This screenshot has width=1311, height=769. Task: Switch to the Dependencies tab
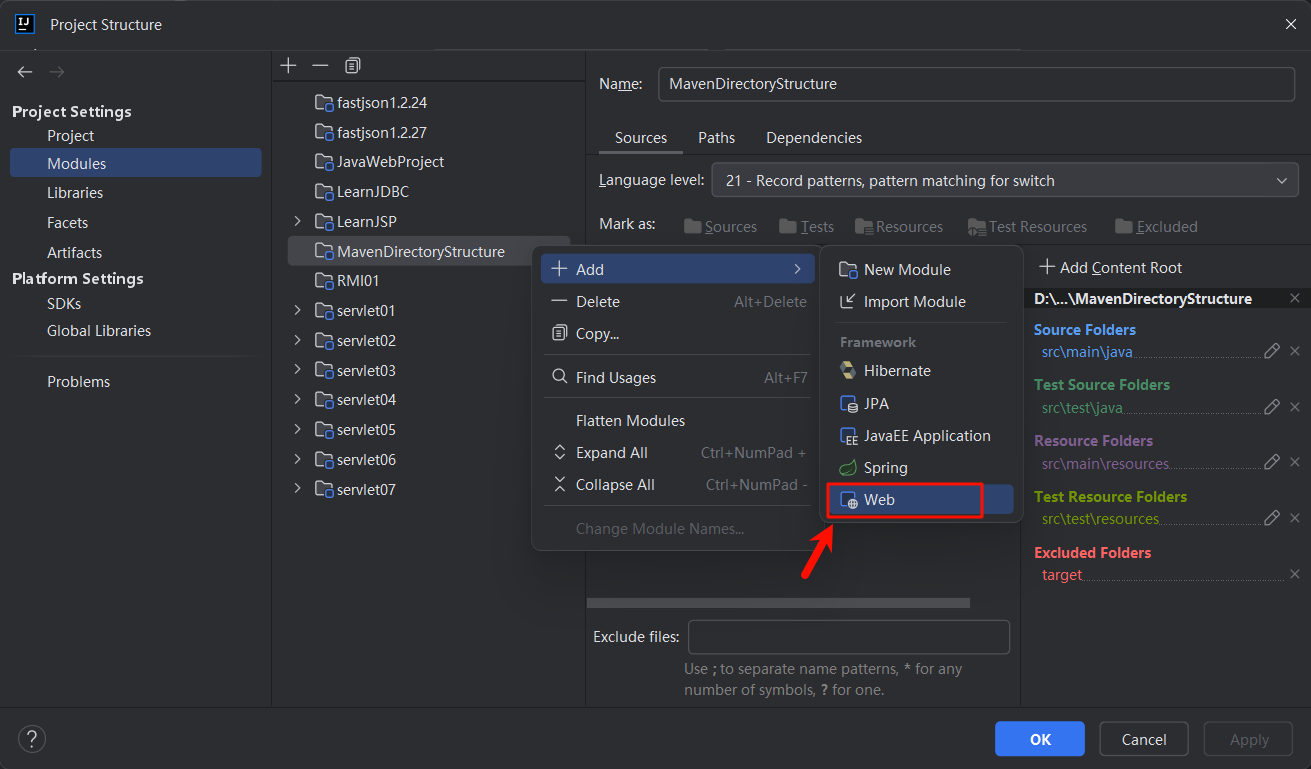pos(814,138)
